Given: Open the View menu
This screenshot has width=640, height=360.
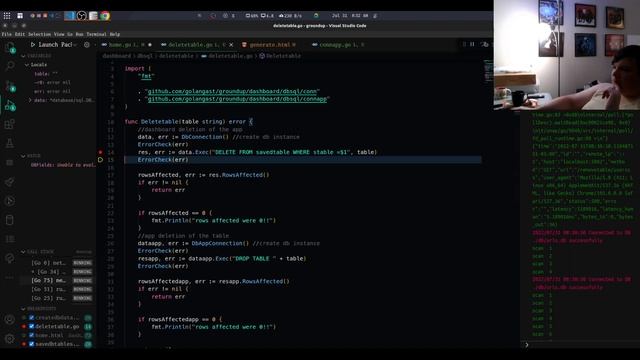Looking at the screenshot, I should 59,34.
